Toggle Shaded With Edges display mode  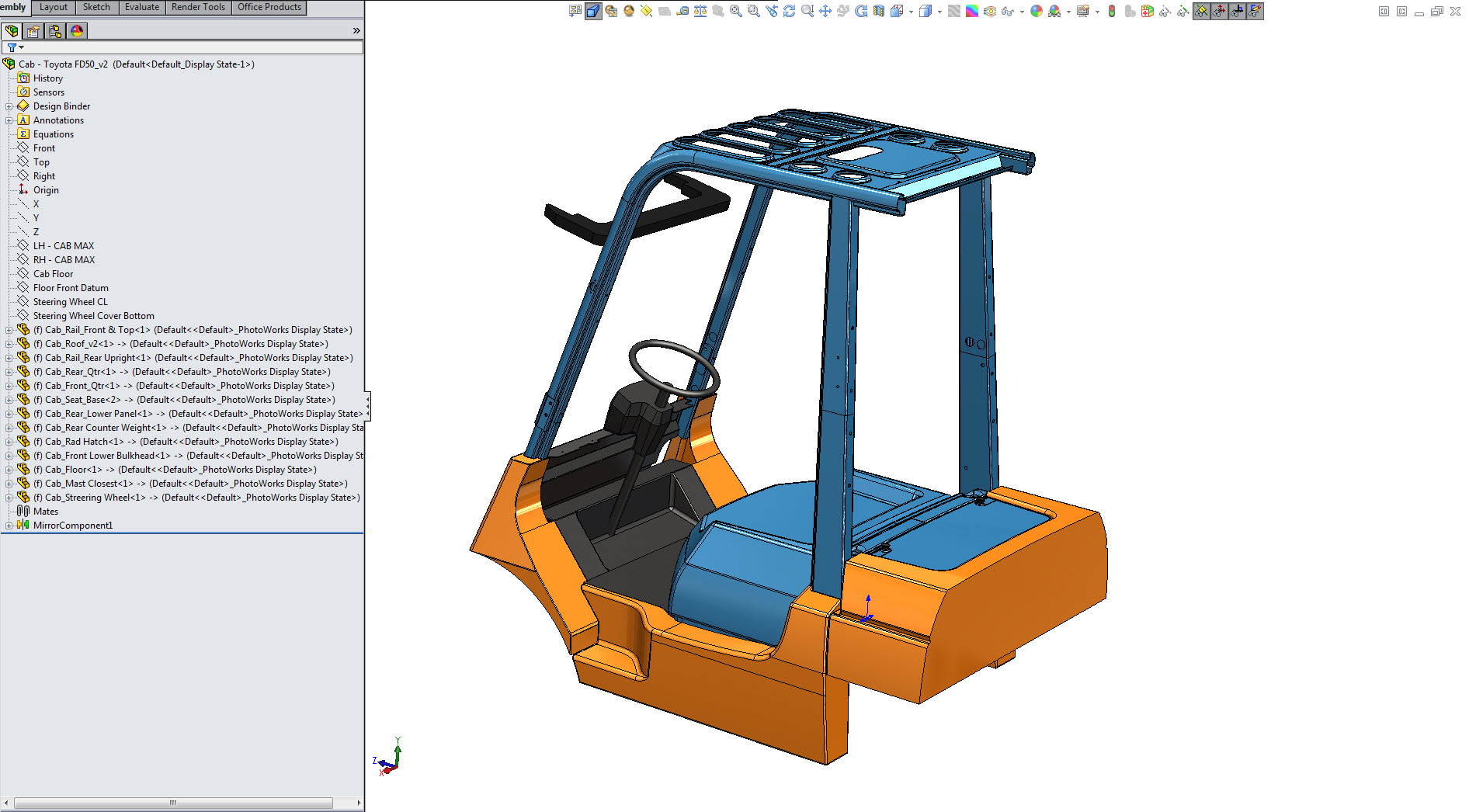pyautogui.click(x=593, y=11)
